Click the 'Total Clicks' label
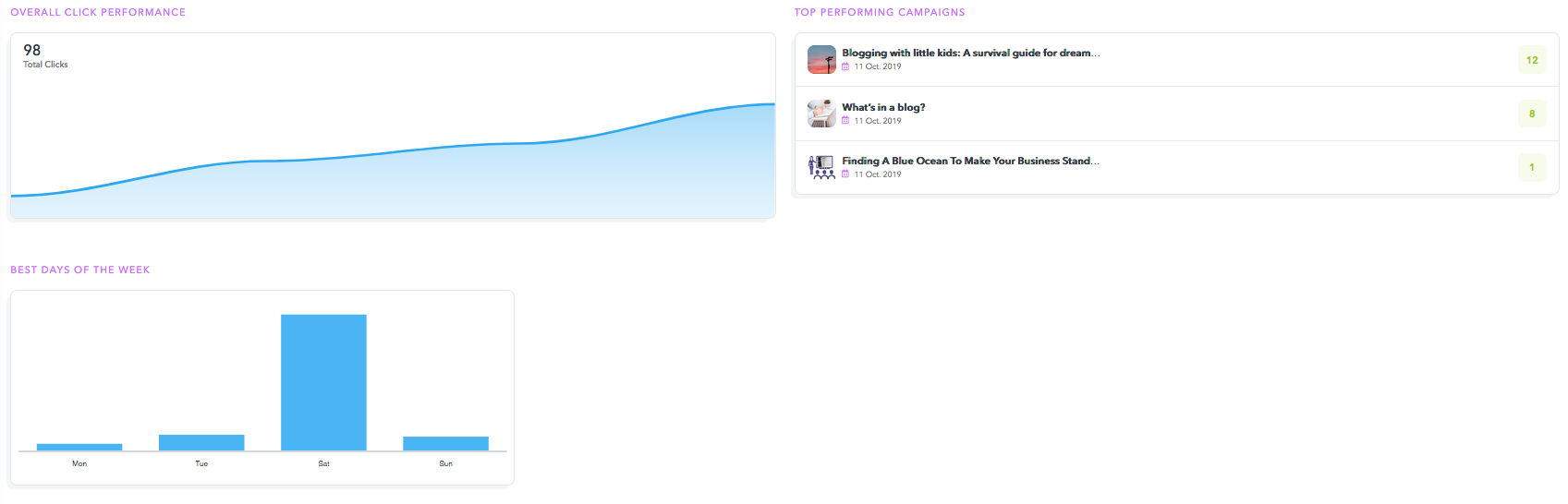This screenshot has height=504, width=1568. tap(45, 65)
